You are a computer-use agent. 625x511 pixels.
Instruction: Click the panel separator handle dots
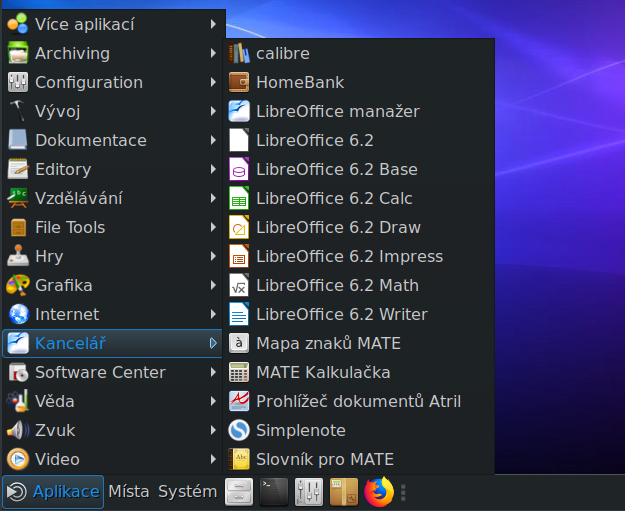pos(403,491)
